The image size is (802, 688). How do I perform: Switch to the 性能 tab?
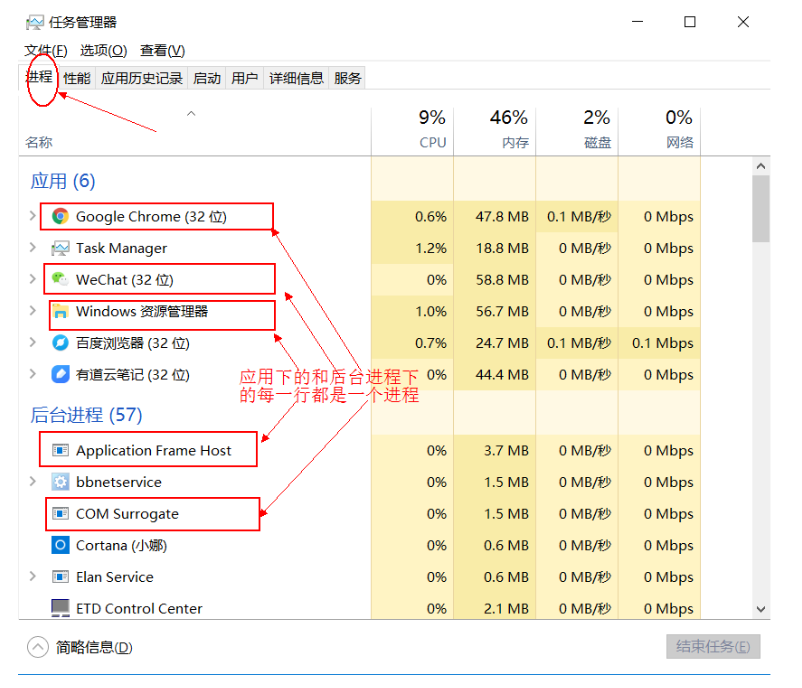coord(77,78)
